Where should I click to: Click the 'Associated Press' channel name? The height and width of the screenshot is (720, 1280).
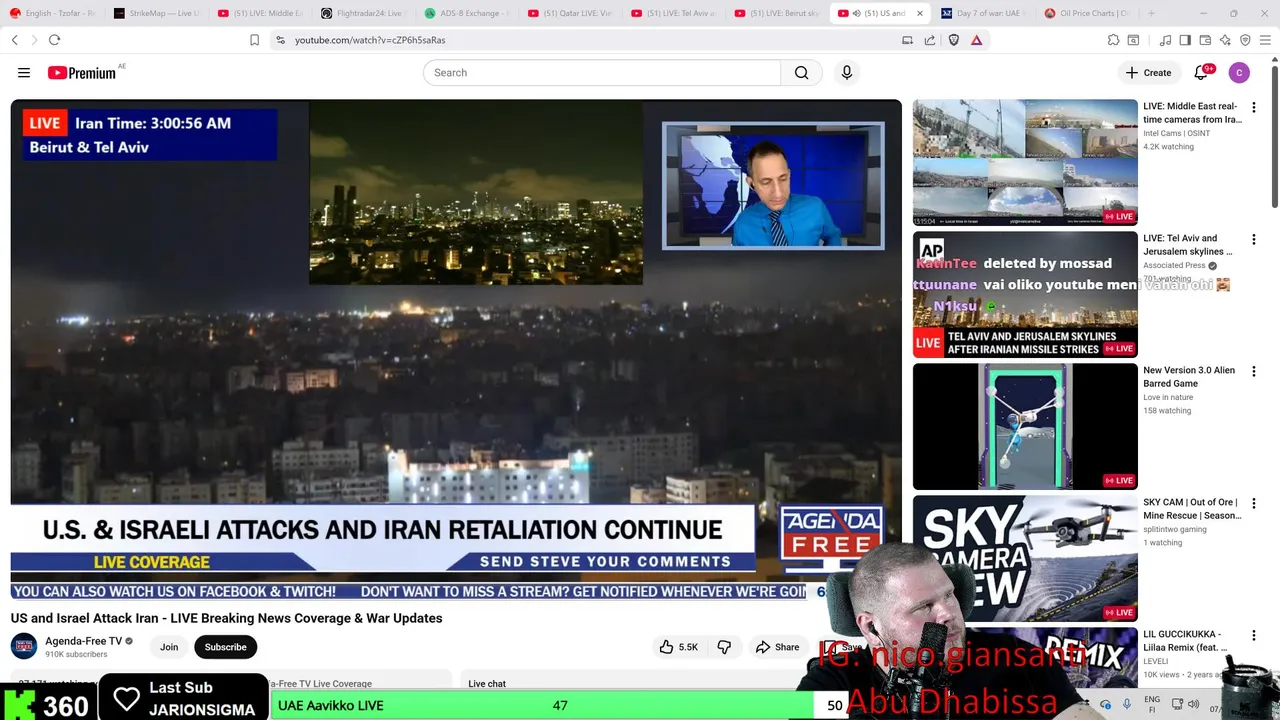pyautogui.click(x=1174, y=265)
